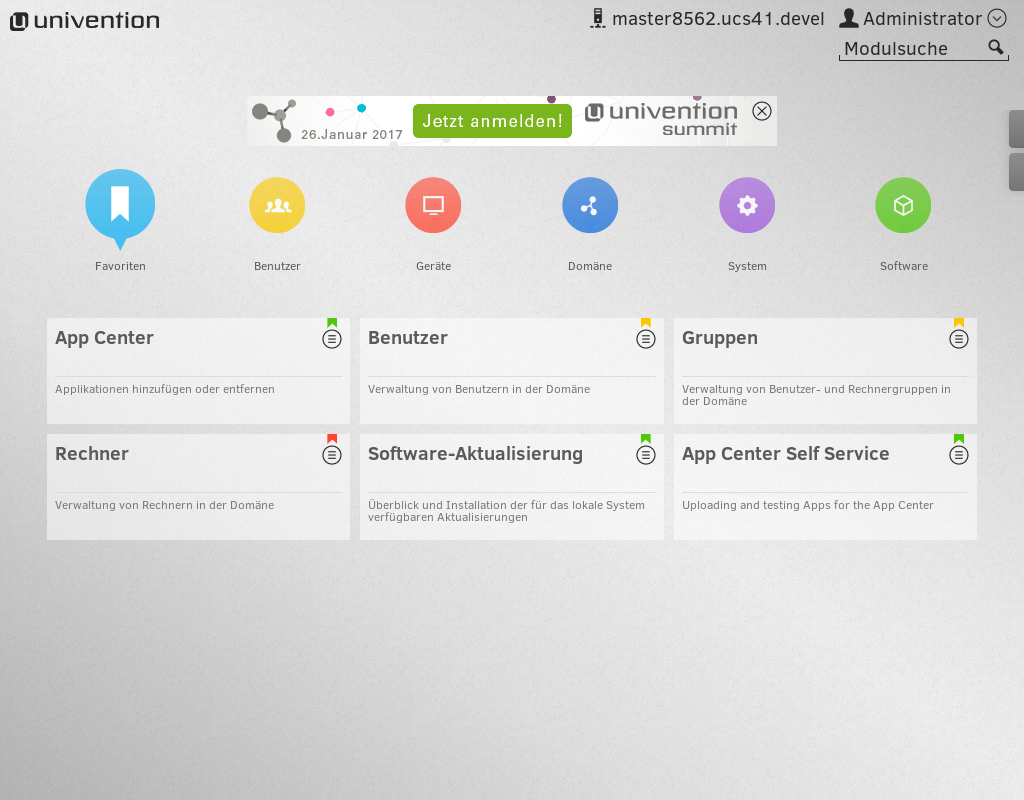Open context menu on App Center tile

(332, 339)
